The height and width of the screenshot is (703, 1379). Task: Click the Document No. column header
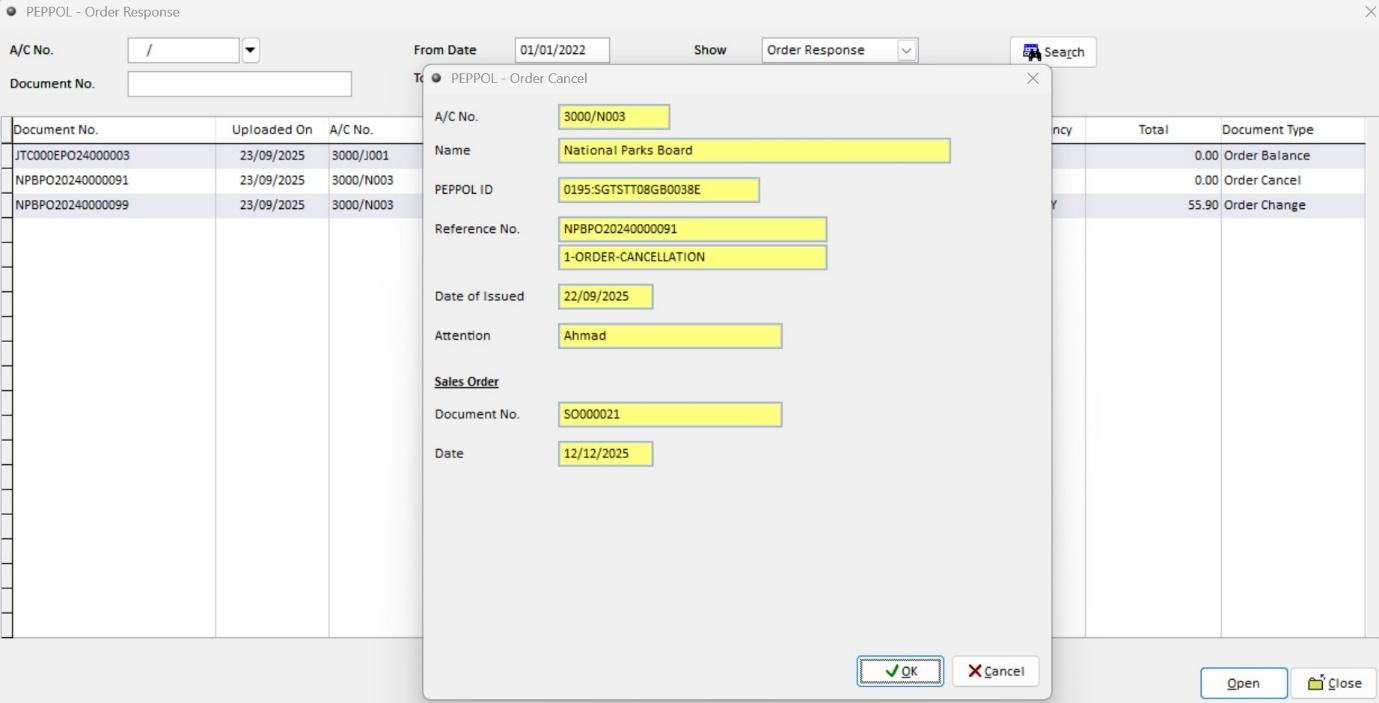pyautogui.click(x=113, y=130)
